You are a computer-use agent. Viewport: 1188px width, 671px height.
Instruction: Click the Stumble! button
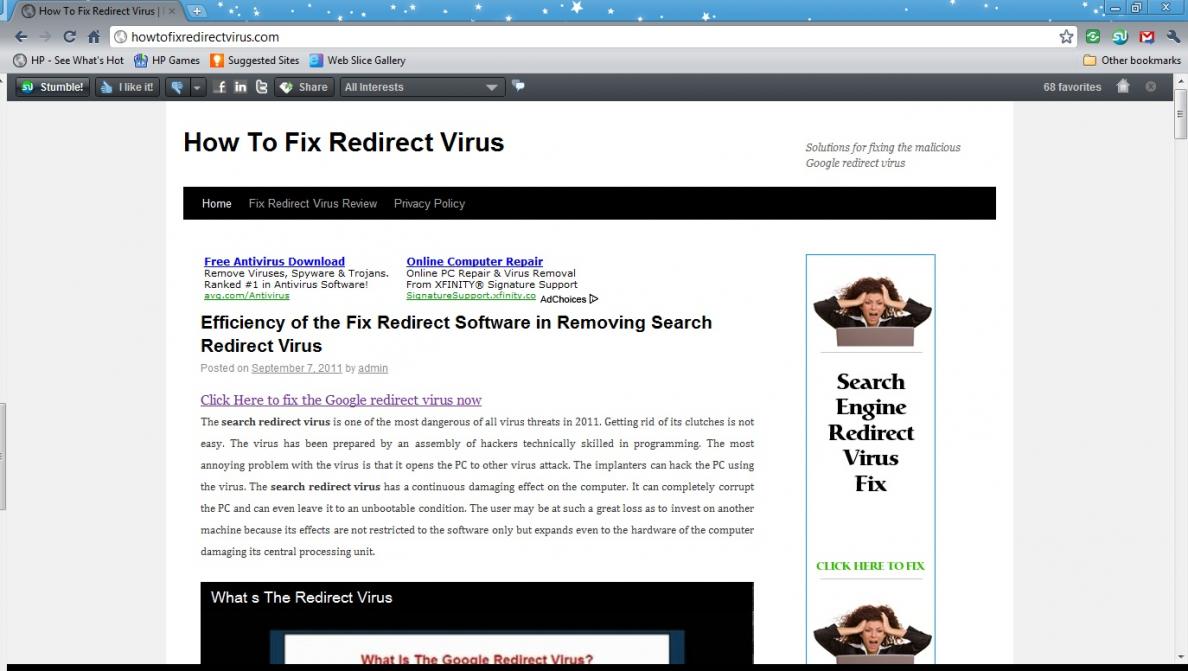52,87
